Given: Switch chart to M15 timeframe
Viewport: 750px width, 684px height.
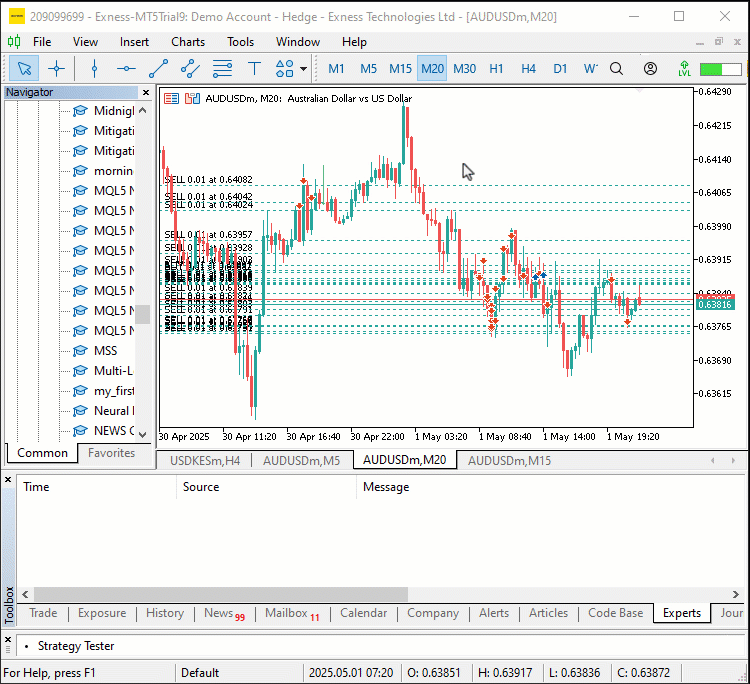Looking at the screenshot, I should tap(400, 69).
